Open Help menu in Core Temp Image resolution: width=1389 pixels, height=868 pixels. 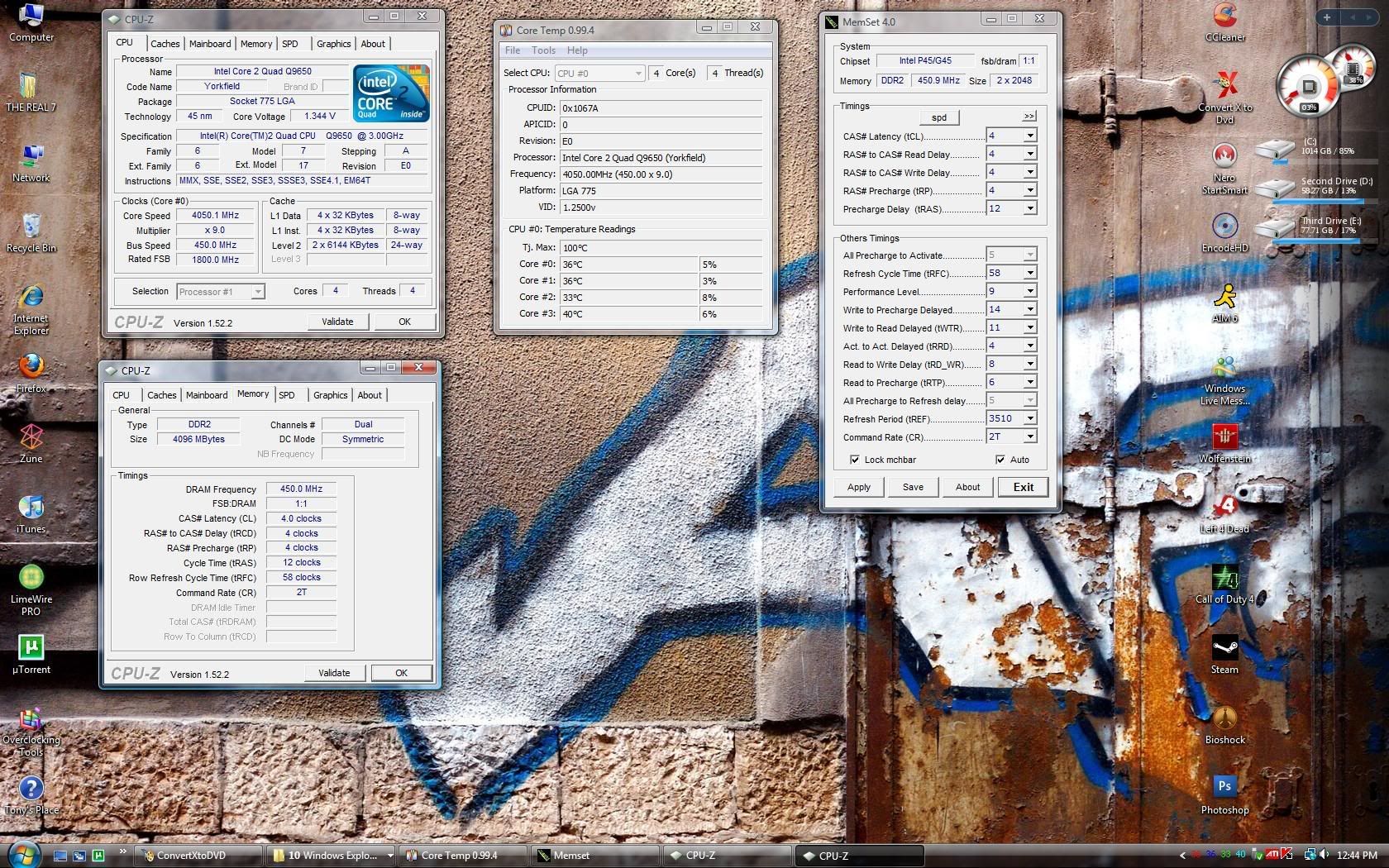pyautogui.click(x=577, y=50)
